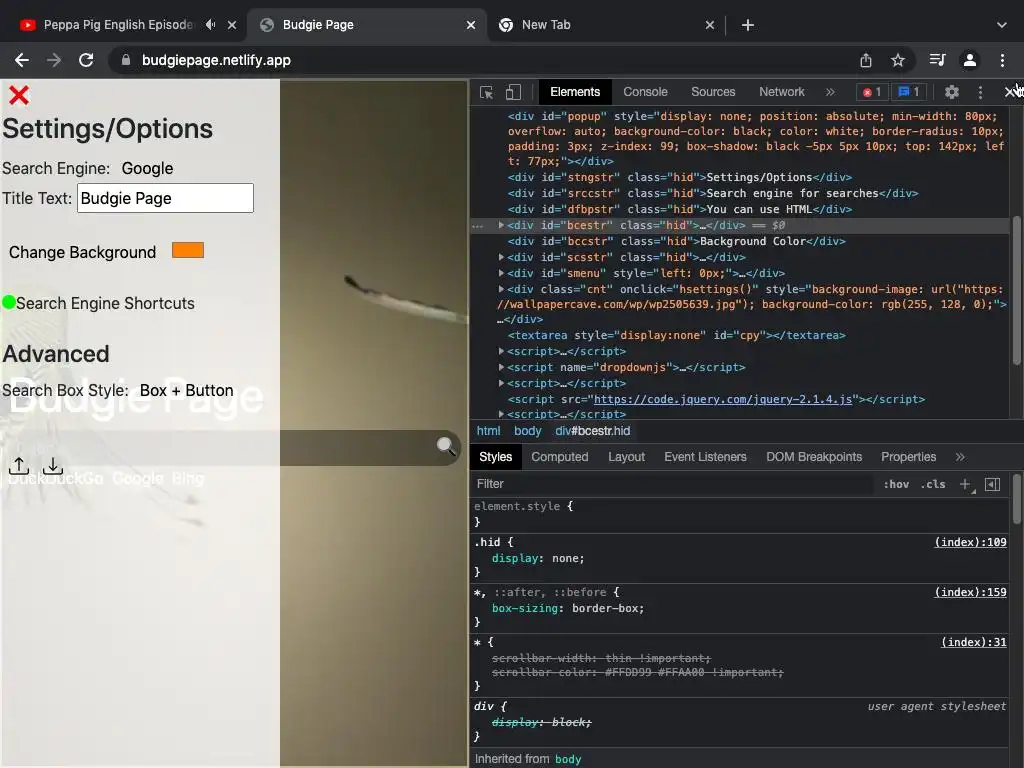Screen dimensions: 1024x768
Task: Click the Change Background button
Action: pyautogui.click(x=82, y=252)
